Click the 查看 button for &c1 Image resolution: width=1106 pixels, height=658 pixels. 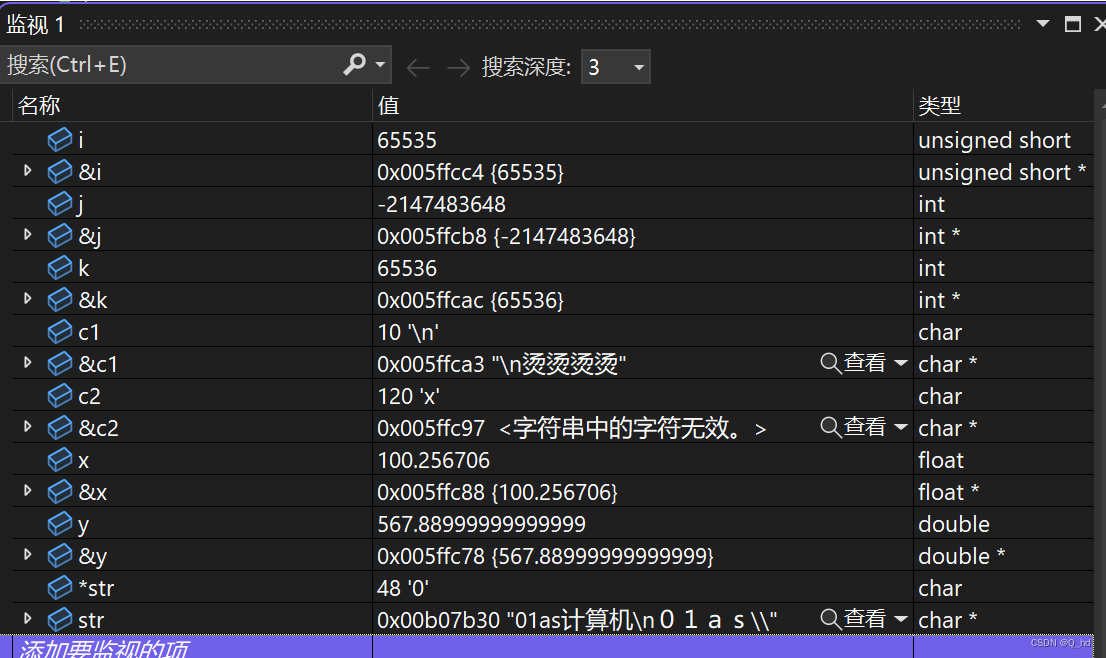click(858, 363)
